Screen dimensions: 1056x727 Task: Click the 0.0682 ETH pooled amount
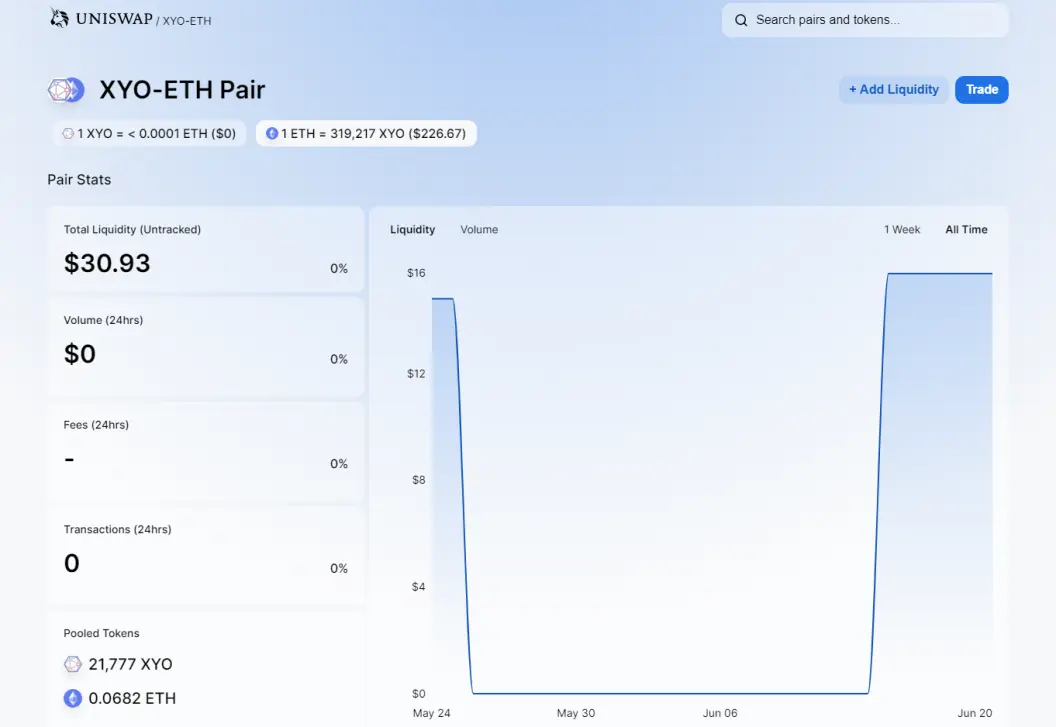(x=132, y=699)
